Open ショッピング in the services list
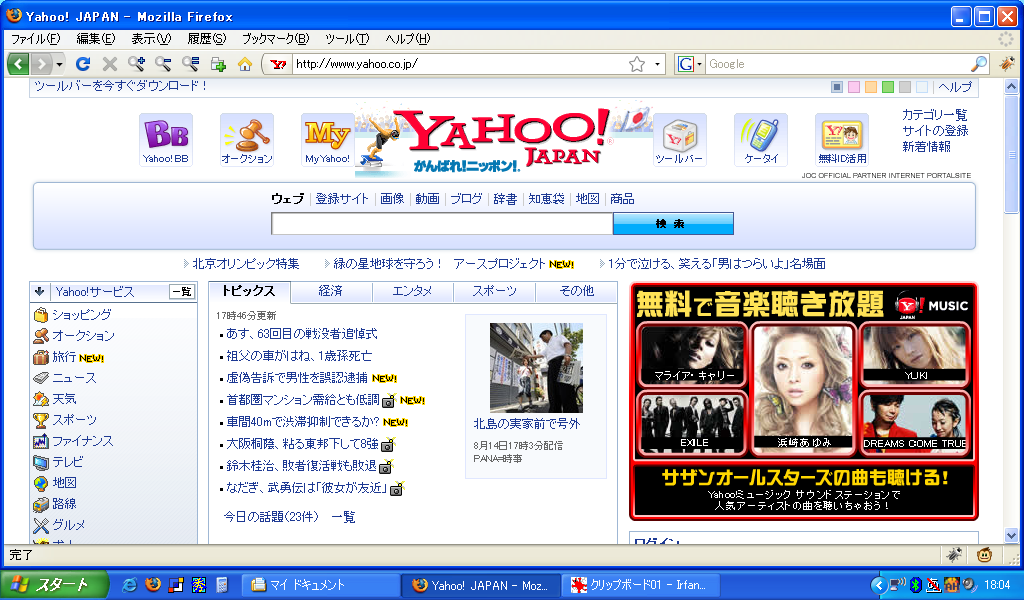Viewport: 1024px width, 600px height. tap(82, 315)
